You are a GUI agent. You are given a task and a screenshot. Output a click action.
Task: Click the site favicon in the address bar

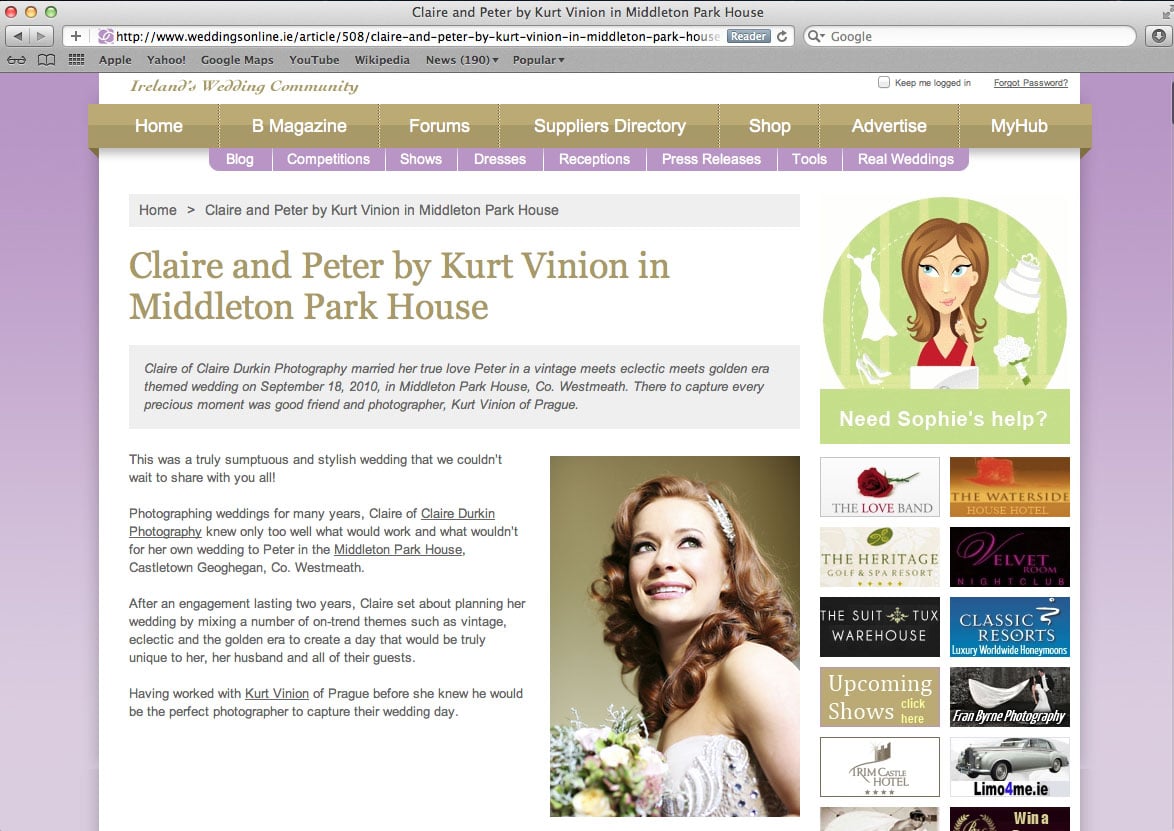pyautogui.click(x=106, y=36)
